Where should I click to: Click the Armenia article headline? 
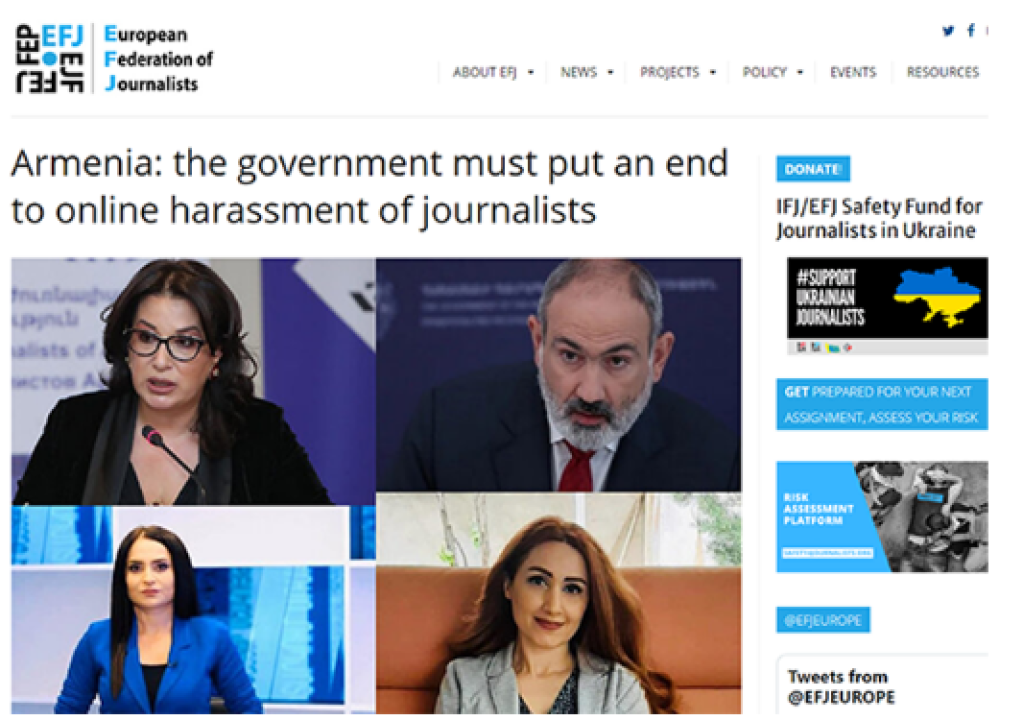[x=369, y=187]
